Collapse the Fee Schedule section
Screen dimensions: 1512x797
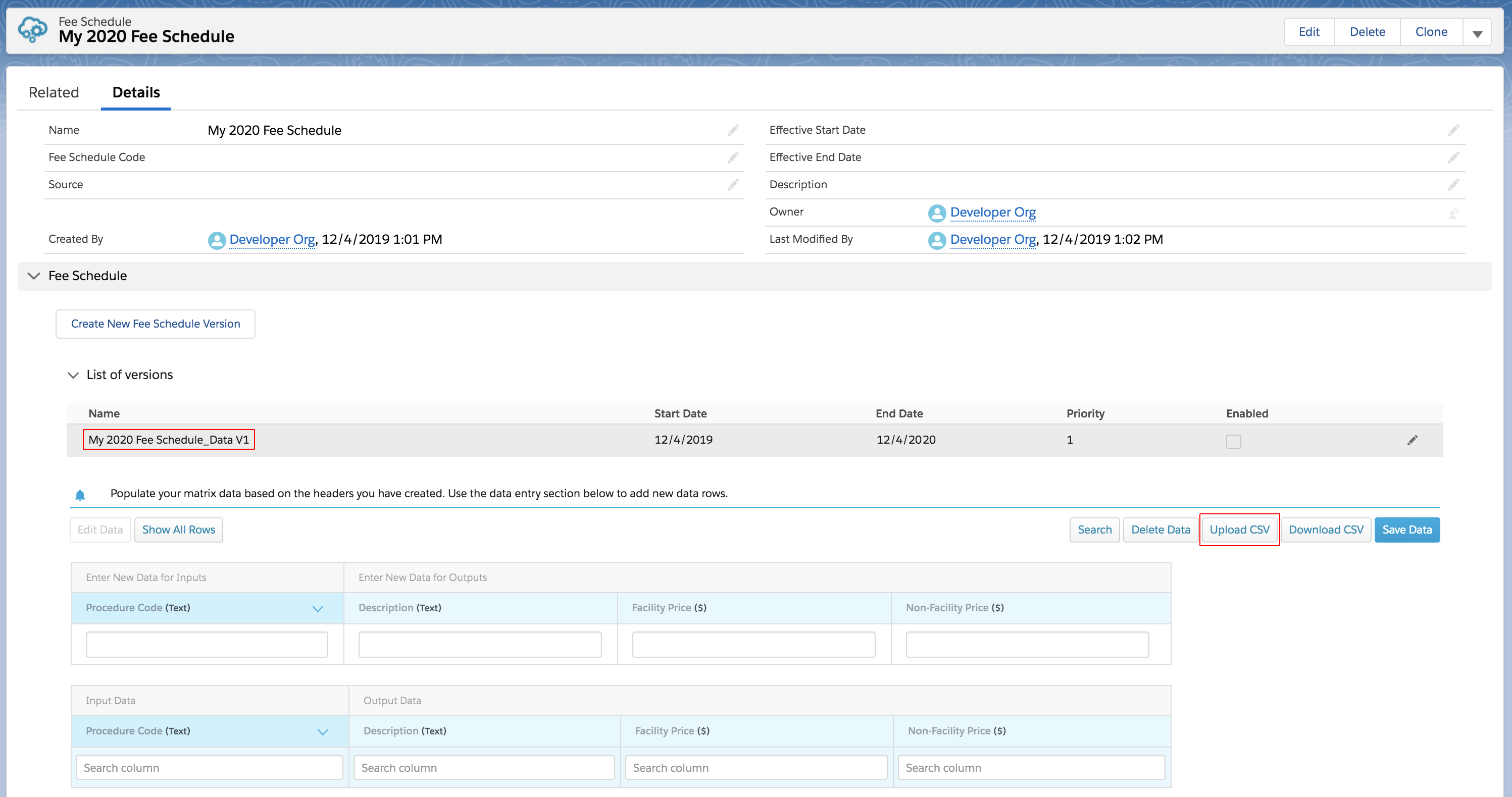click(34, 276)
